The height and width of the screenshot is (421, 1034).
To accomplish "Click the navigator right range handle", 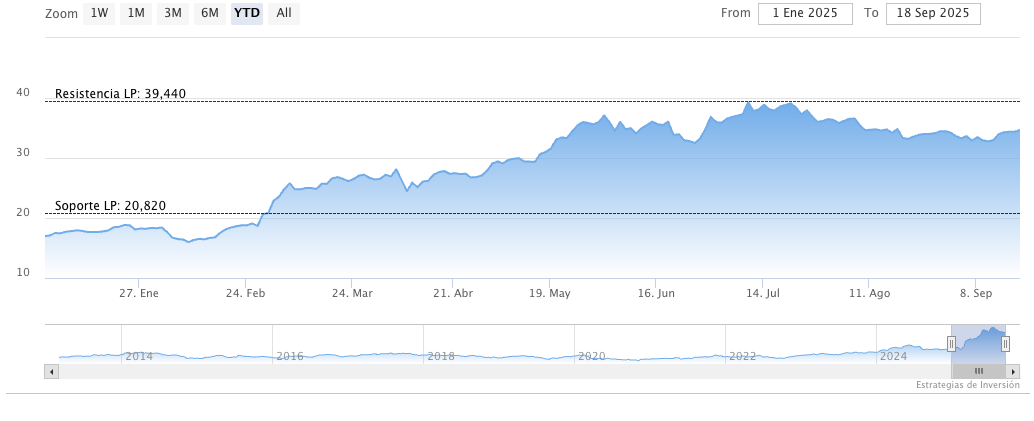I will coord(1005,344).
